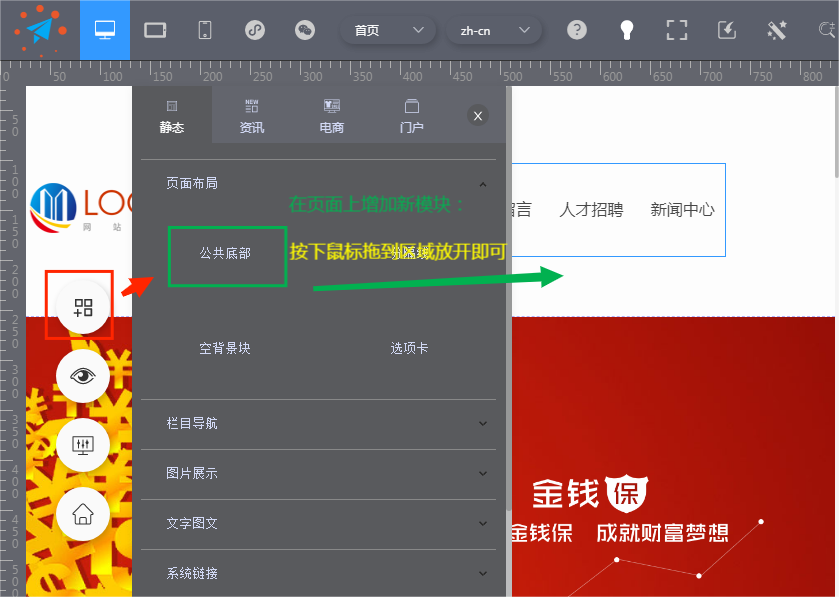Switch to the 资讯 tab
The height and width of the screenshot is (597, 839).
[252, 115]
